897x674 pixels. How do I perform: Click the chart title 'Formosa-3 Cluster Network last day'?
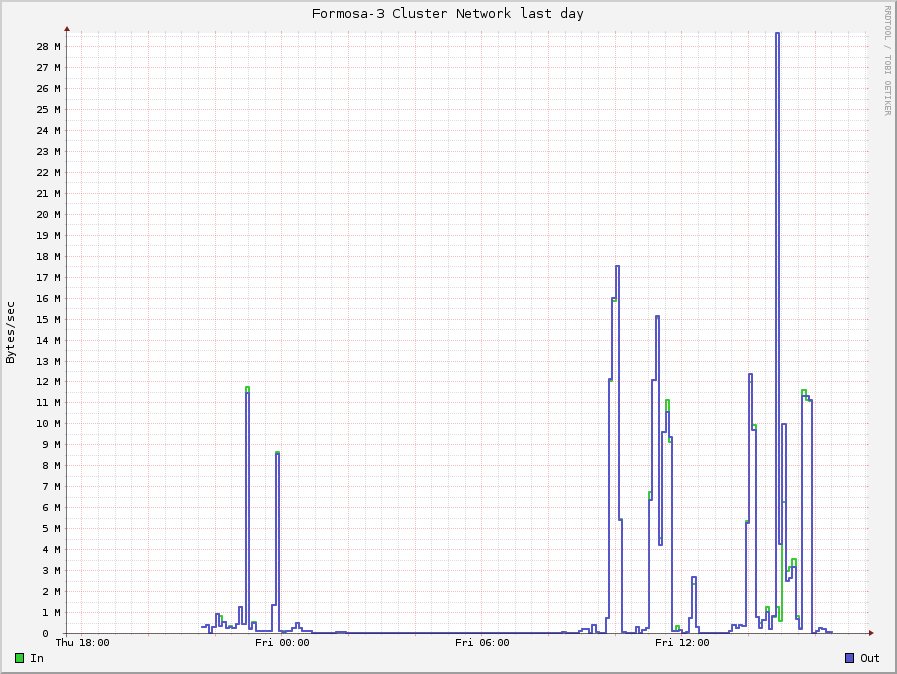point(447,14)
